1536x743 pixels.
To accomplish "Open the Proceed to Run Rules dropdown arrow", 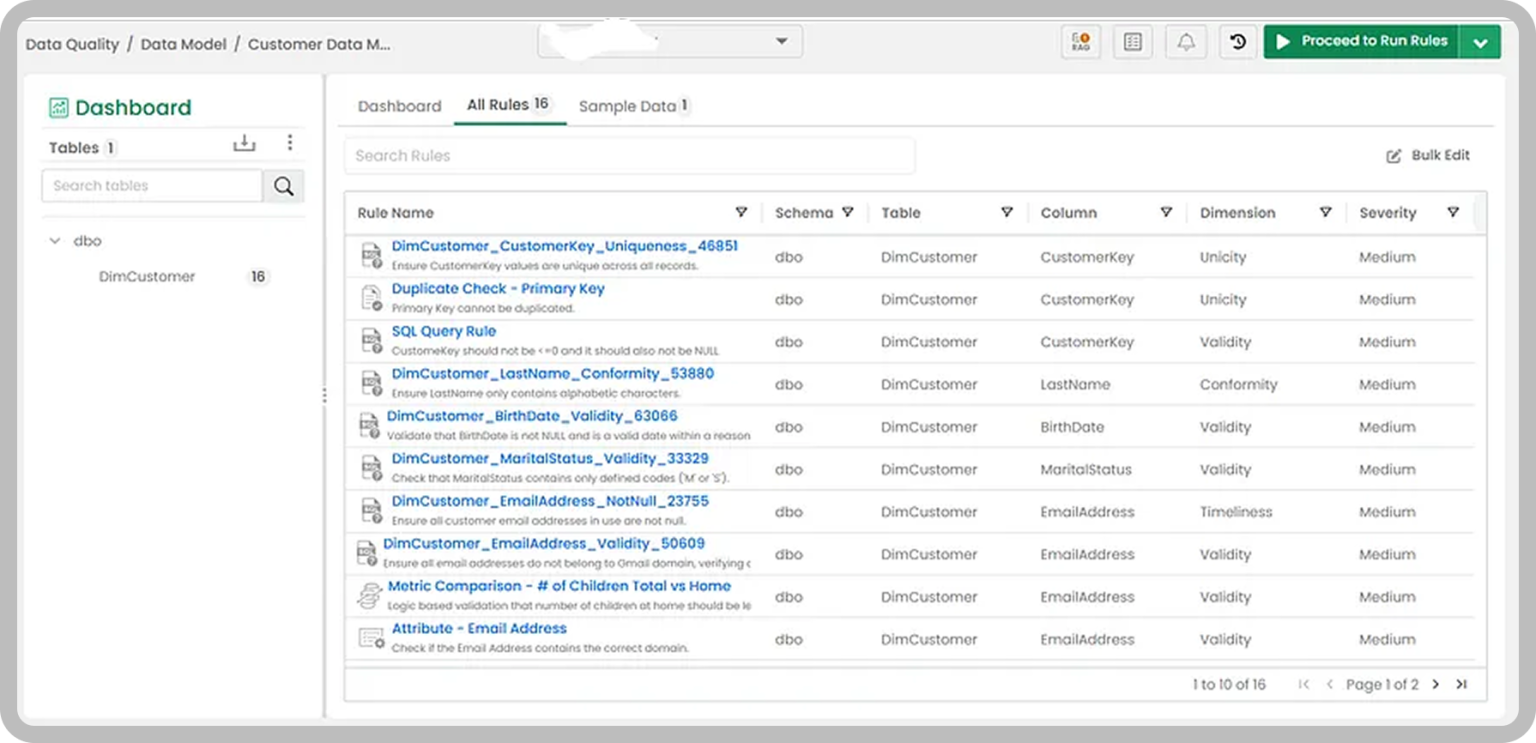I will [x=1480, y=42].
